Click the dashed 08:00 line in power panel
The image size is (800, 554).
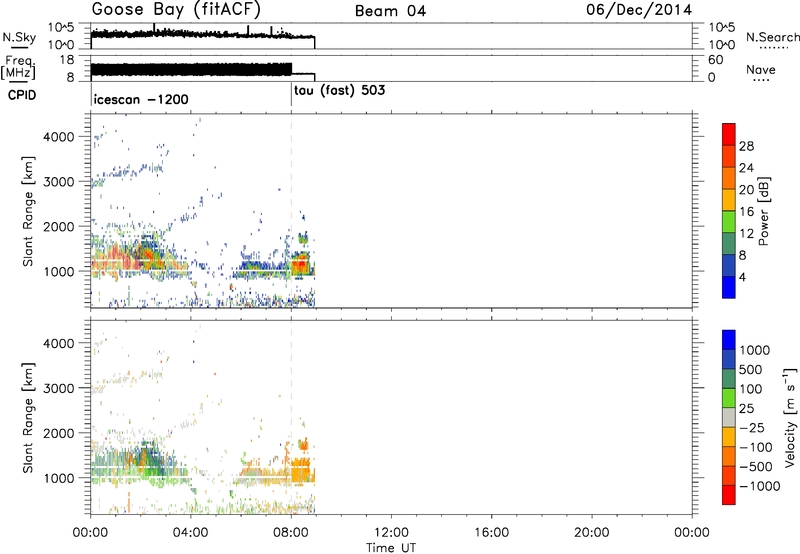[x=291, y=211]
